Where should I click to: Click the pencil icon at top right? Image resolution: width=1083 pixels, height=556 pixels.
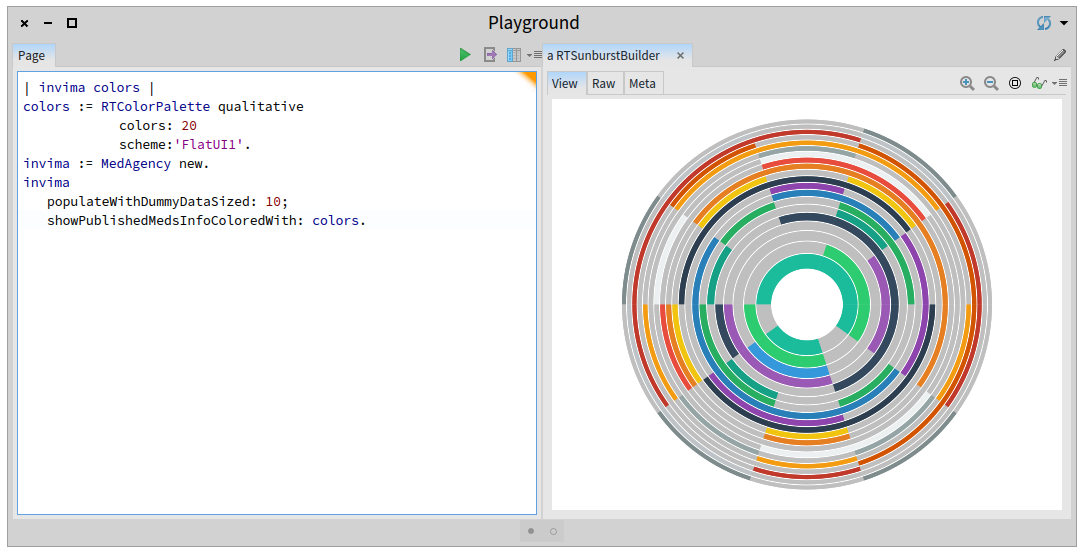pyautogui.click(x=1060, y=55)
